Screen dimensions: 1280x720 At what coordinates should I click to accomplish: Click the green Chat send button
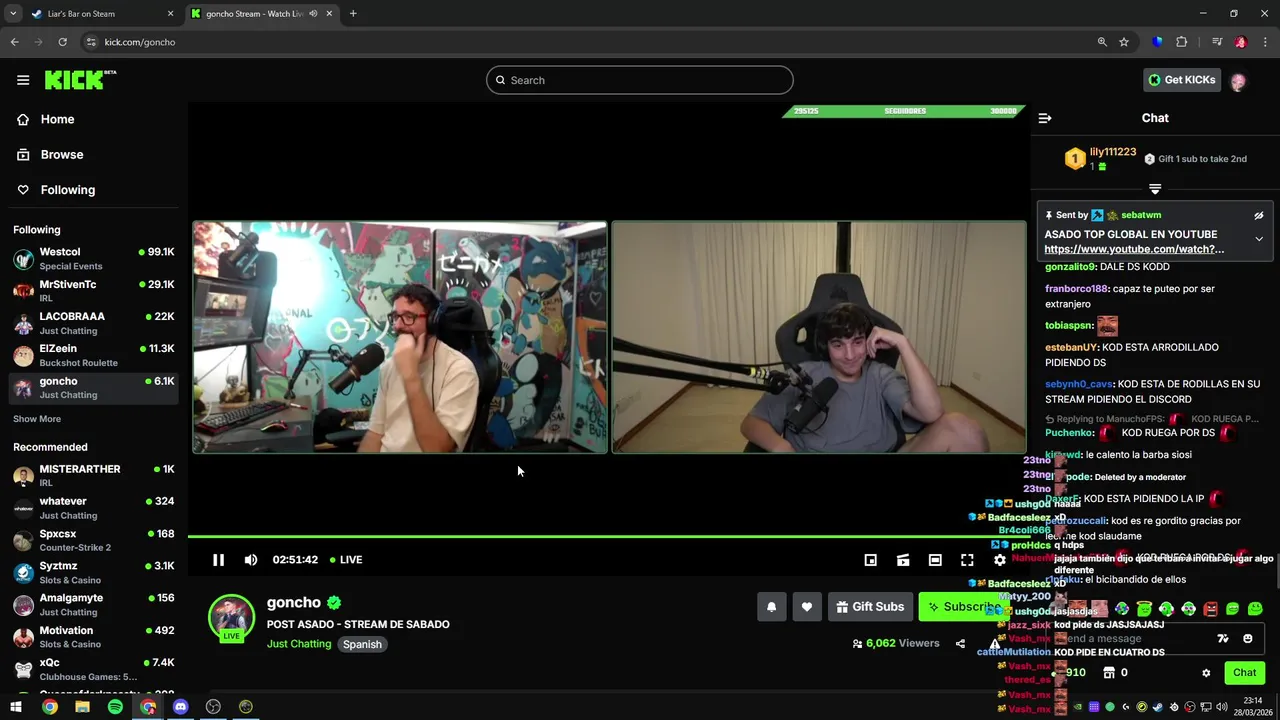(x=1244, y=673)
